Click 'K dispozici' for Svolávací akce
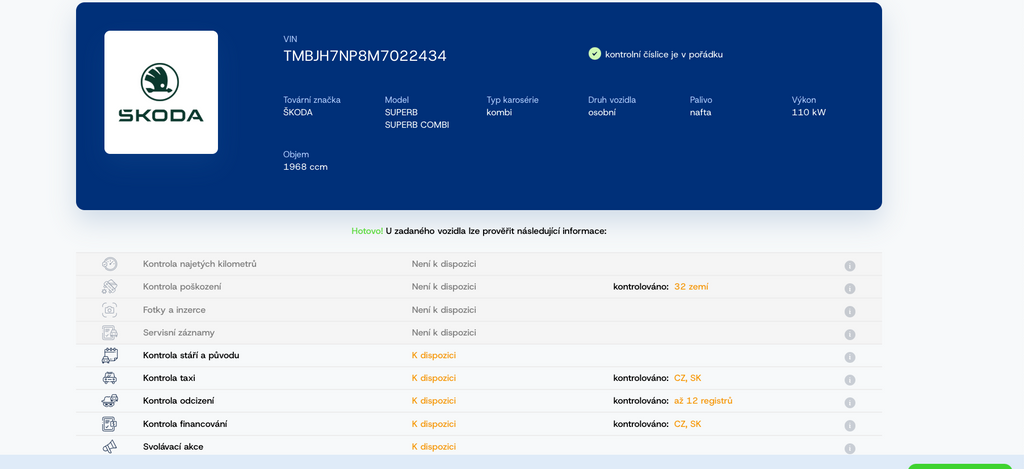 434,447
